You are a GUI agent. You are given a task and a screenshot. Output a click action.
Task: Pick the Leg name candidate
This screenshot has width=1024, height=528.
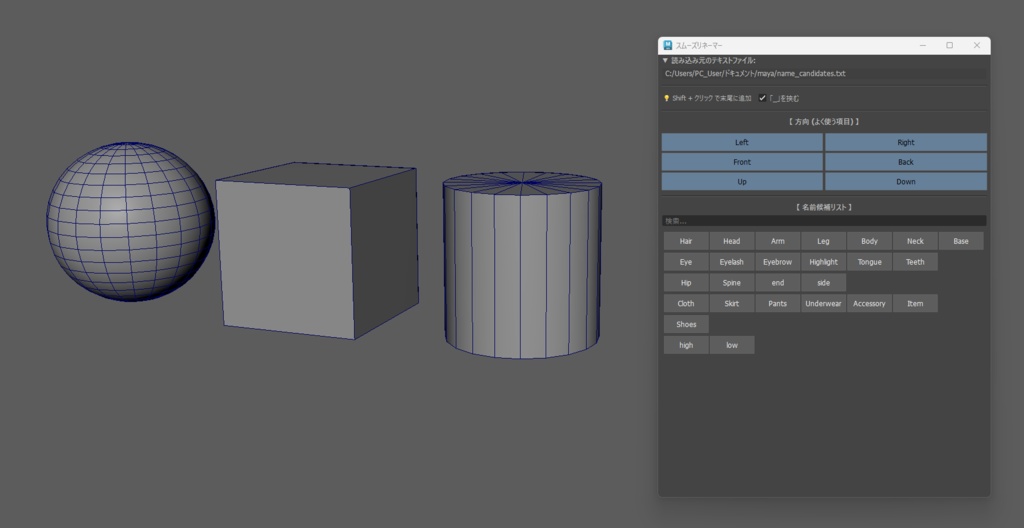pos(824,241)
